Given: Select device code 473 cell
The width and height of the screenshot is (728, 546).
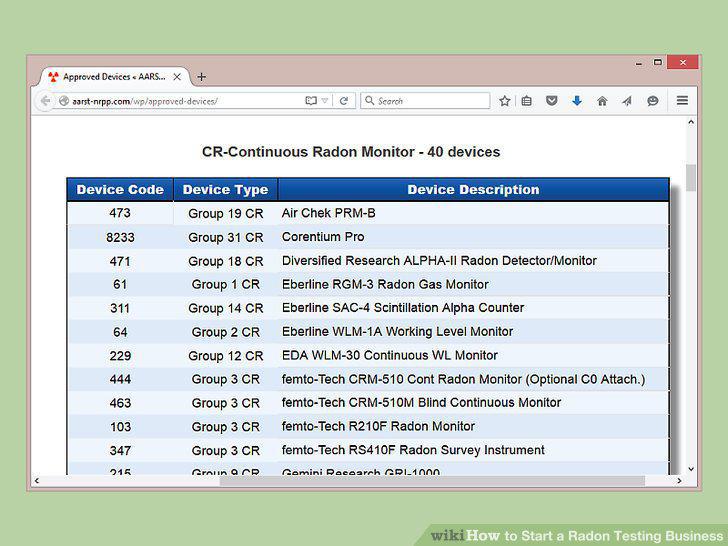Looking at the screenshot, I should click(120, 213).
